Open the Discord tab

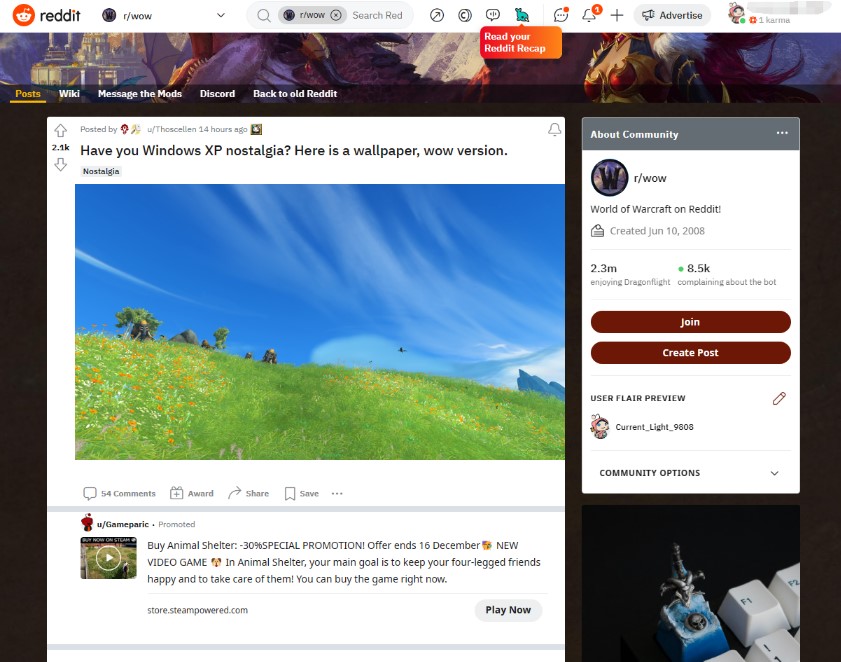tap(217, 94)
